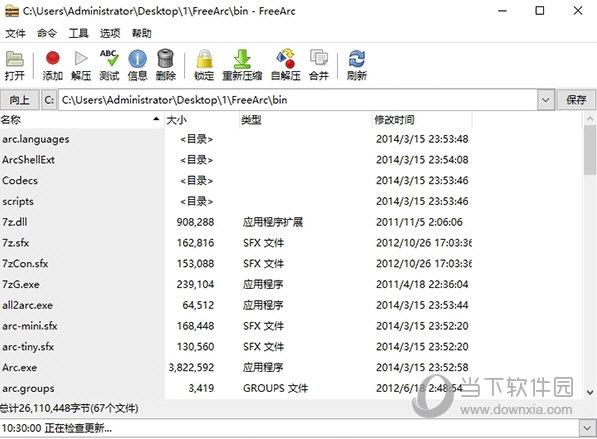Select the arc.languages folder row
This screenshot has height=439, width=597.
coord(235,139)
